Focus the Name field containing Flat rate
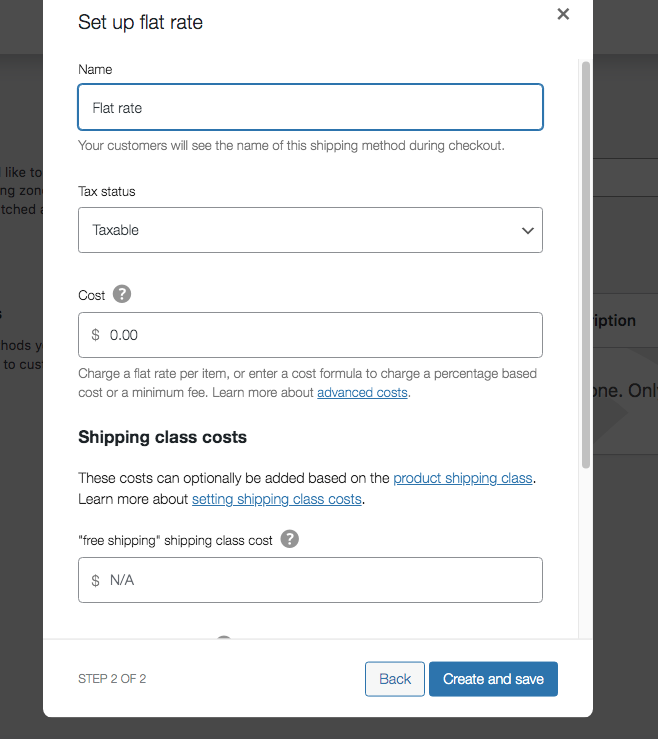Image resolution: width=658 pixels, height=739 pixels. coord(310,107)
